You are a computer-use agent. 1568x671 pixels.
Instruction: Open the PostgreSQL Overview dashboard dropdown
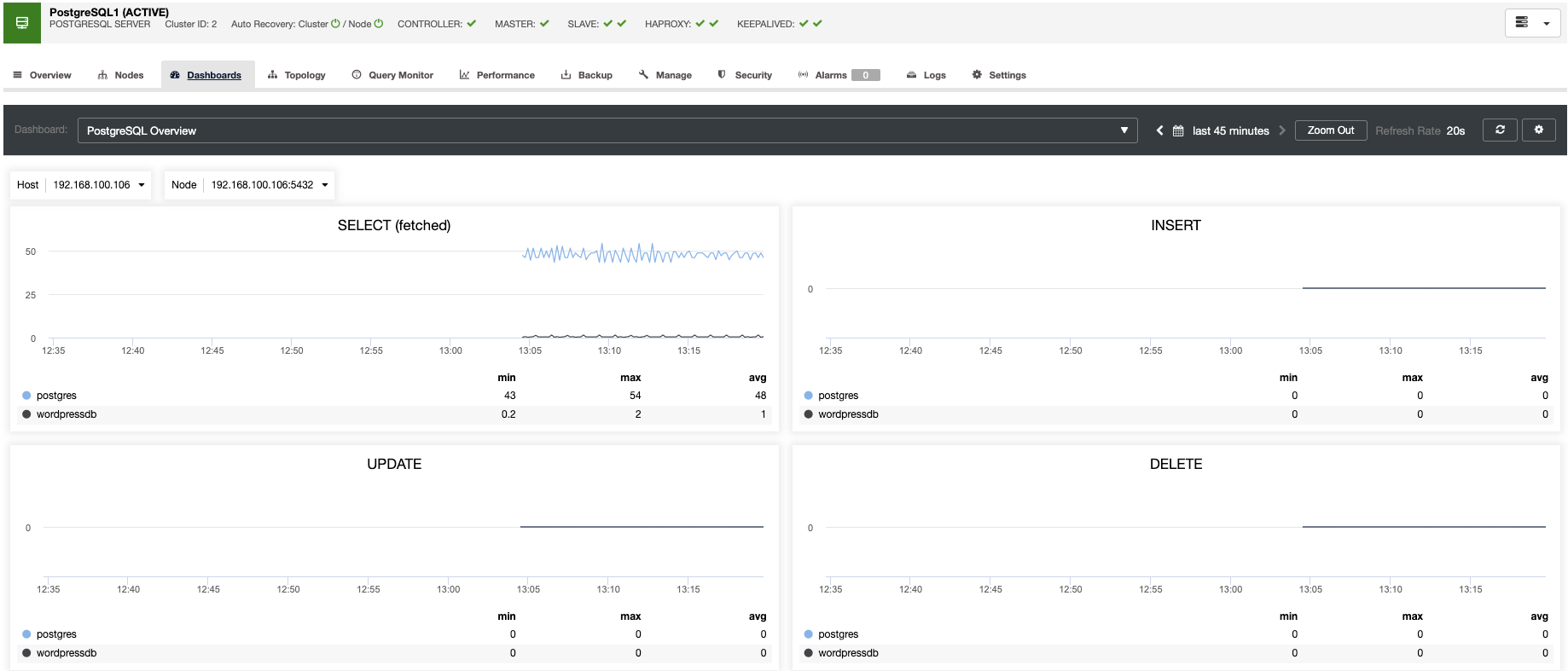[x=607, y=130]
